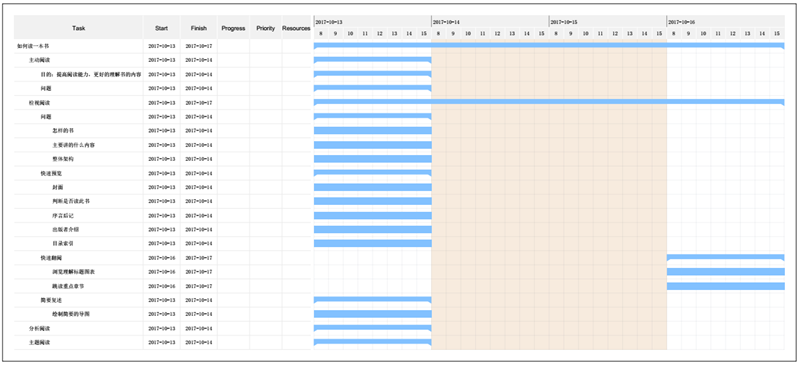This screenshot has height=365, width=800.
Task: Click the Resources column header
Action: (x=296, y=28)
